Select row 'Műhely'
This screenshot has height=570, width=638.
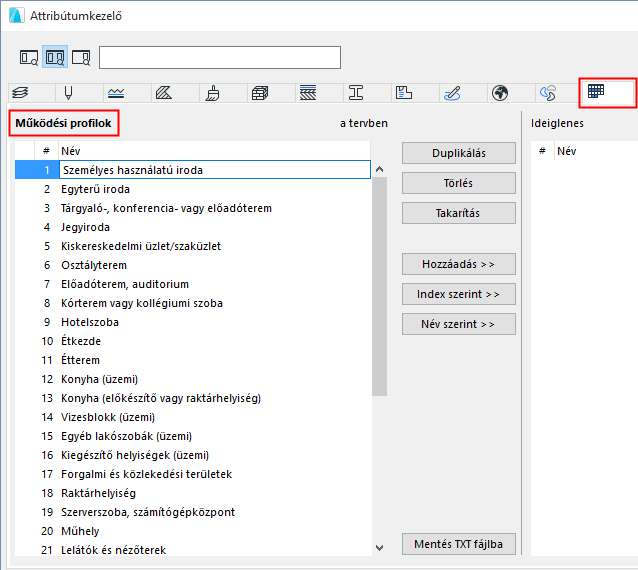coord(193,531)
